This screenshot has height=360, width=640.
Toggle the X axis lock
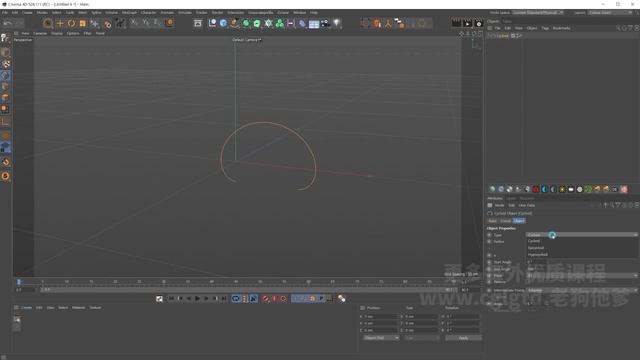coord(135,23)
